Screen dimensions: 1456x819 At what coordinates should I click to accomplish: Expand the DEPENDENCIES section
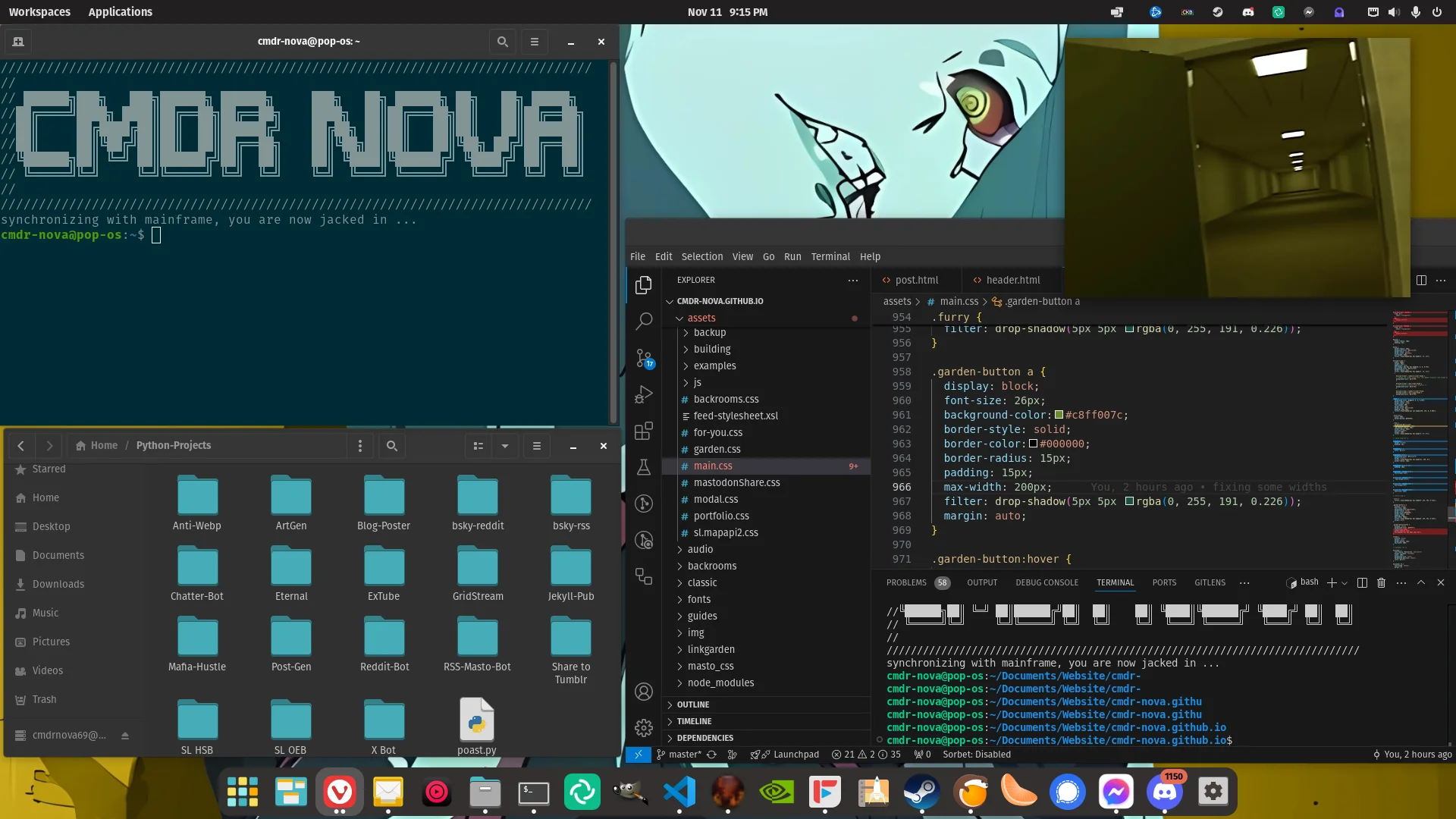[x=766, y=738]
